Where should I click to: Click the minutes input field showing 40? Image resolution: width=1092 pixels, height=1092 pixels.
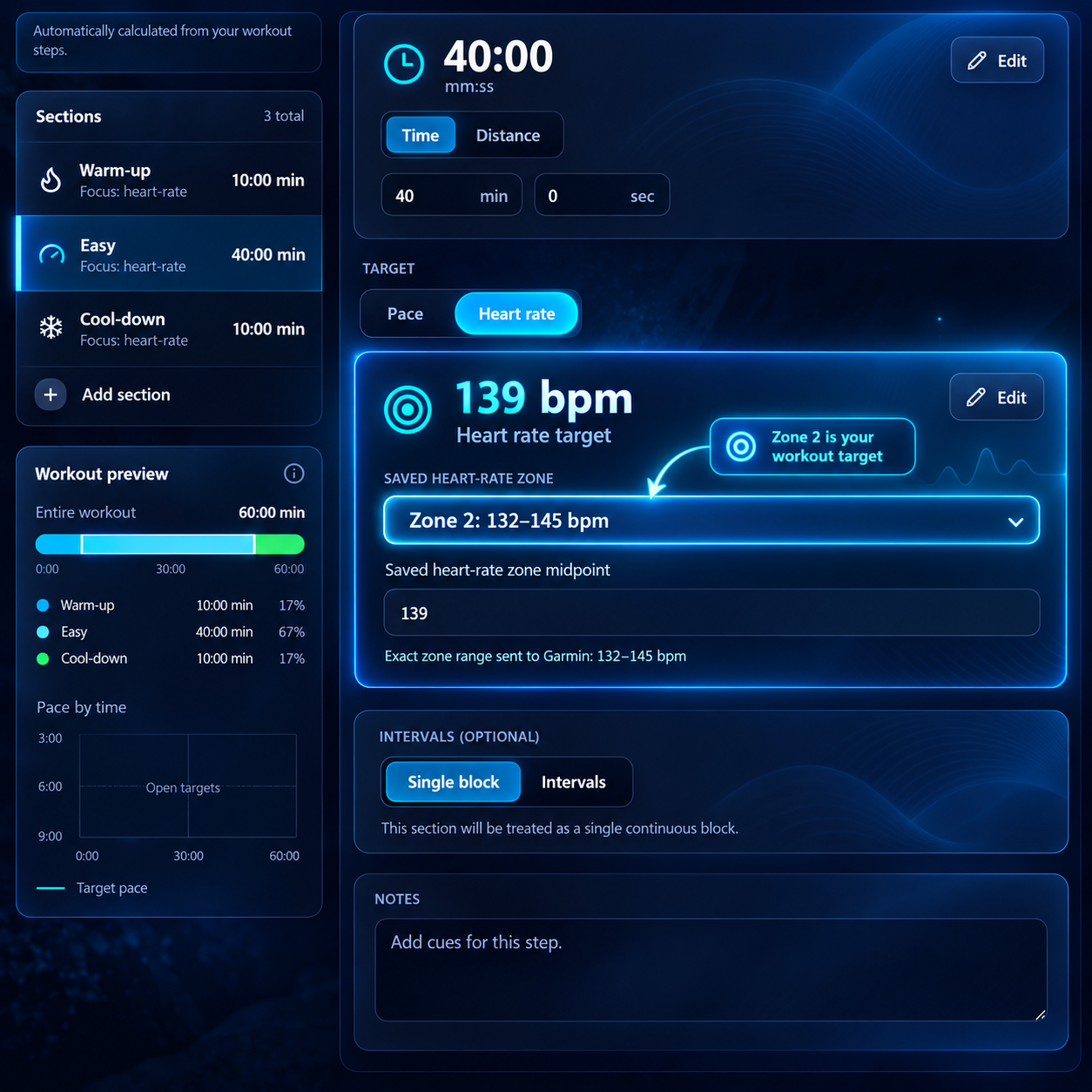(x=452, y=195)
